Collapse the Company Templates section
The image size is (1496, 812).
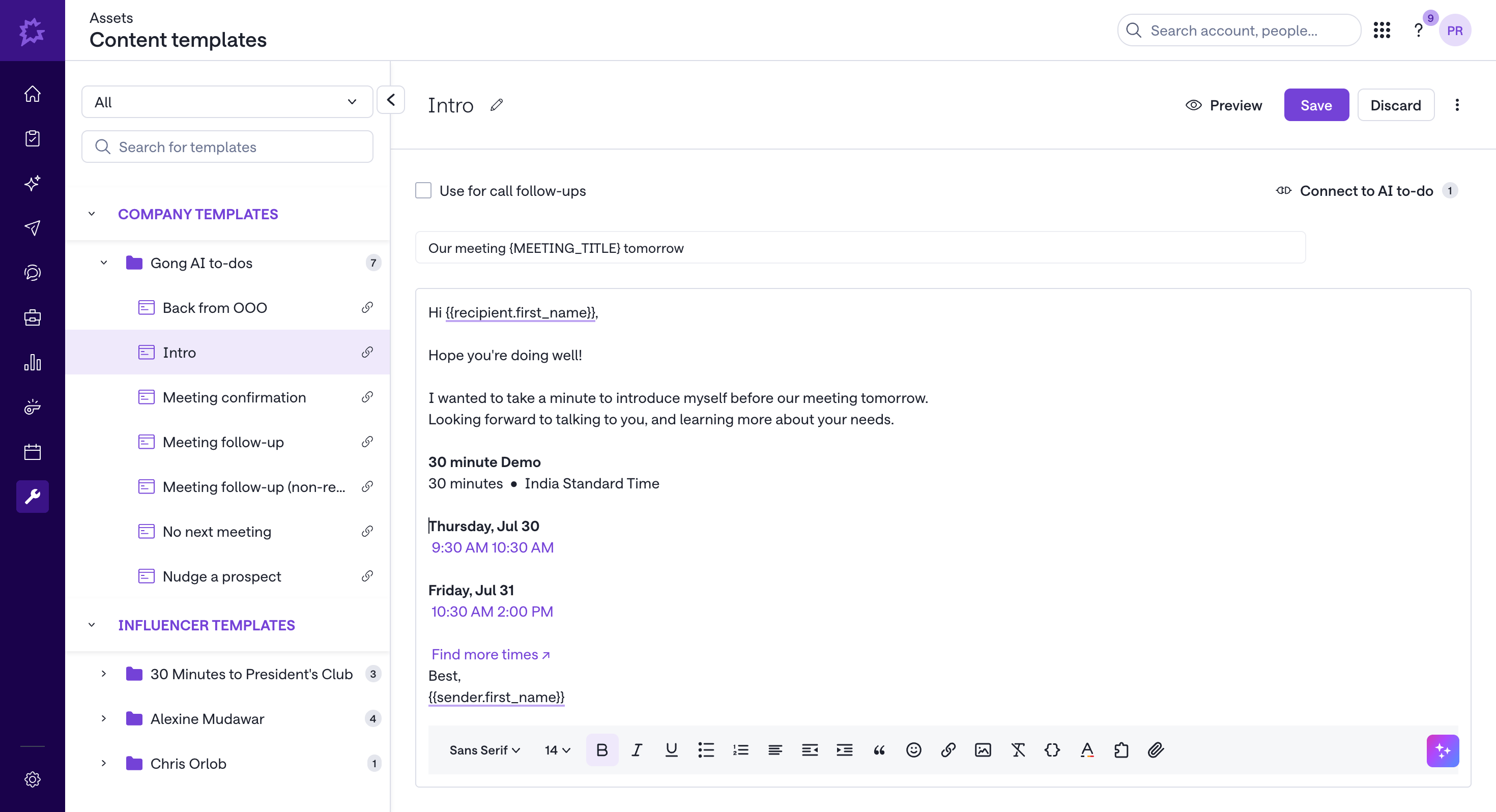tap(92, 214)
